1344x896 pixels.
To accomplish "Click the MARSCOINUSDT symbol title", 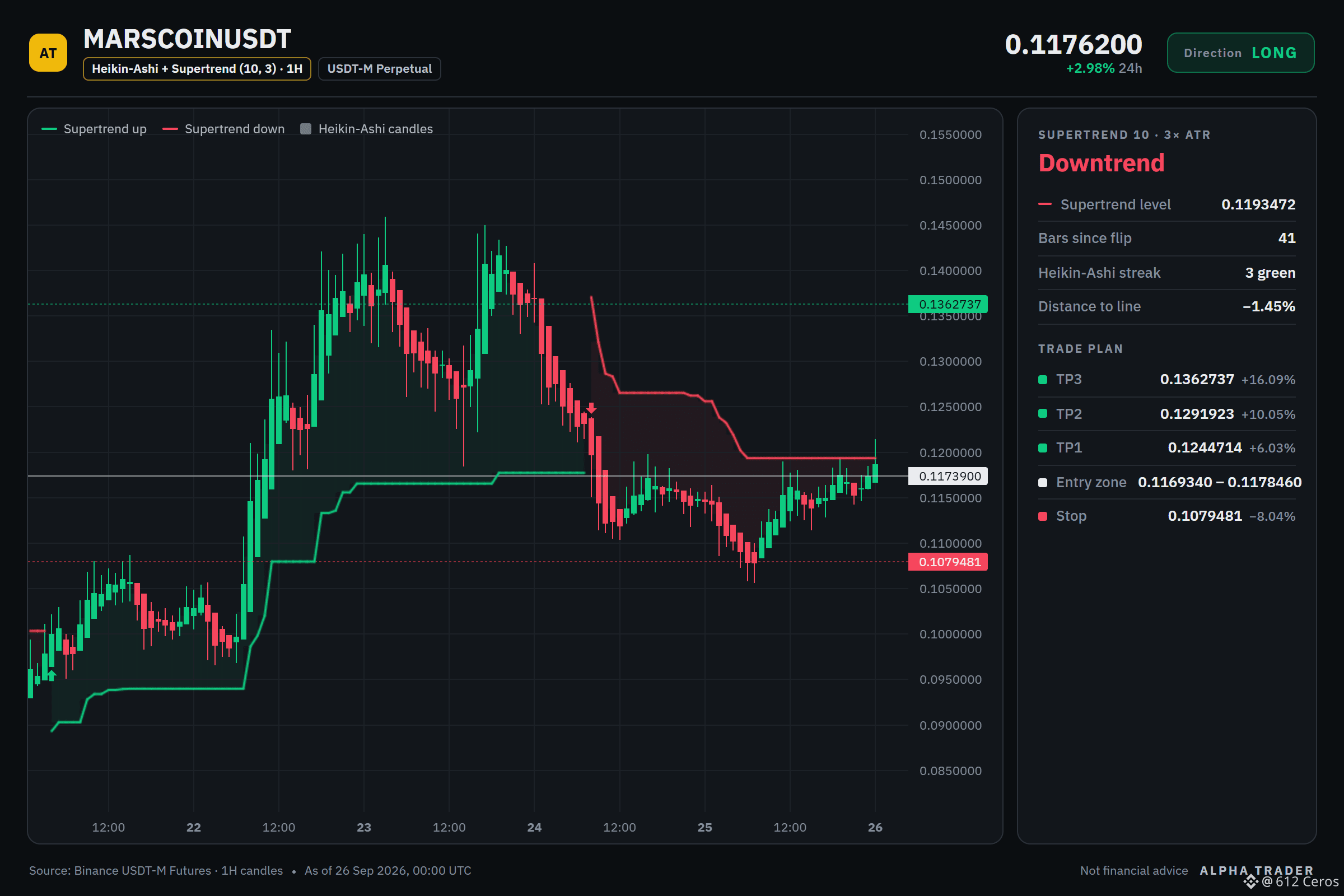I will click(x=188, y=39).
